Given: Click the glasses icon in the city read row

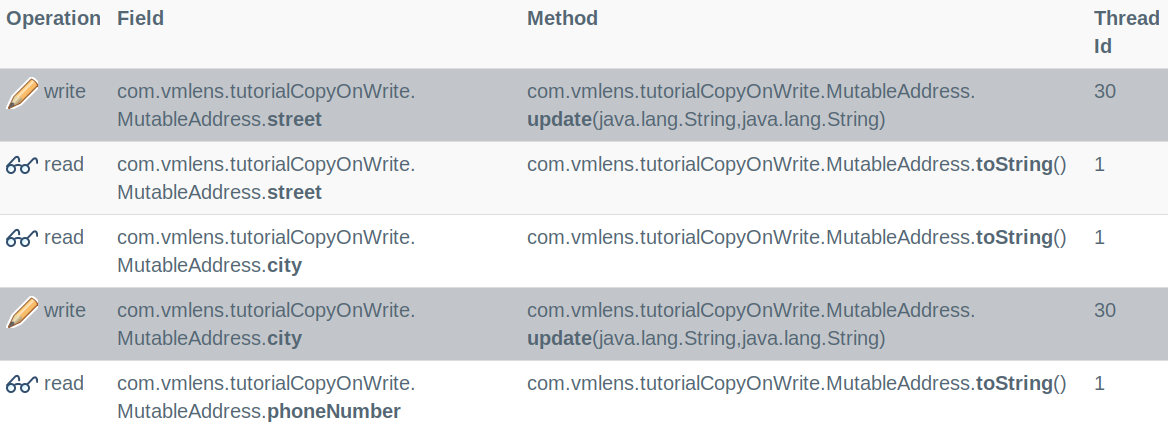Looking at the screenshot, I should 22,239.
